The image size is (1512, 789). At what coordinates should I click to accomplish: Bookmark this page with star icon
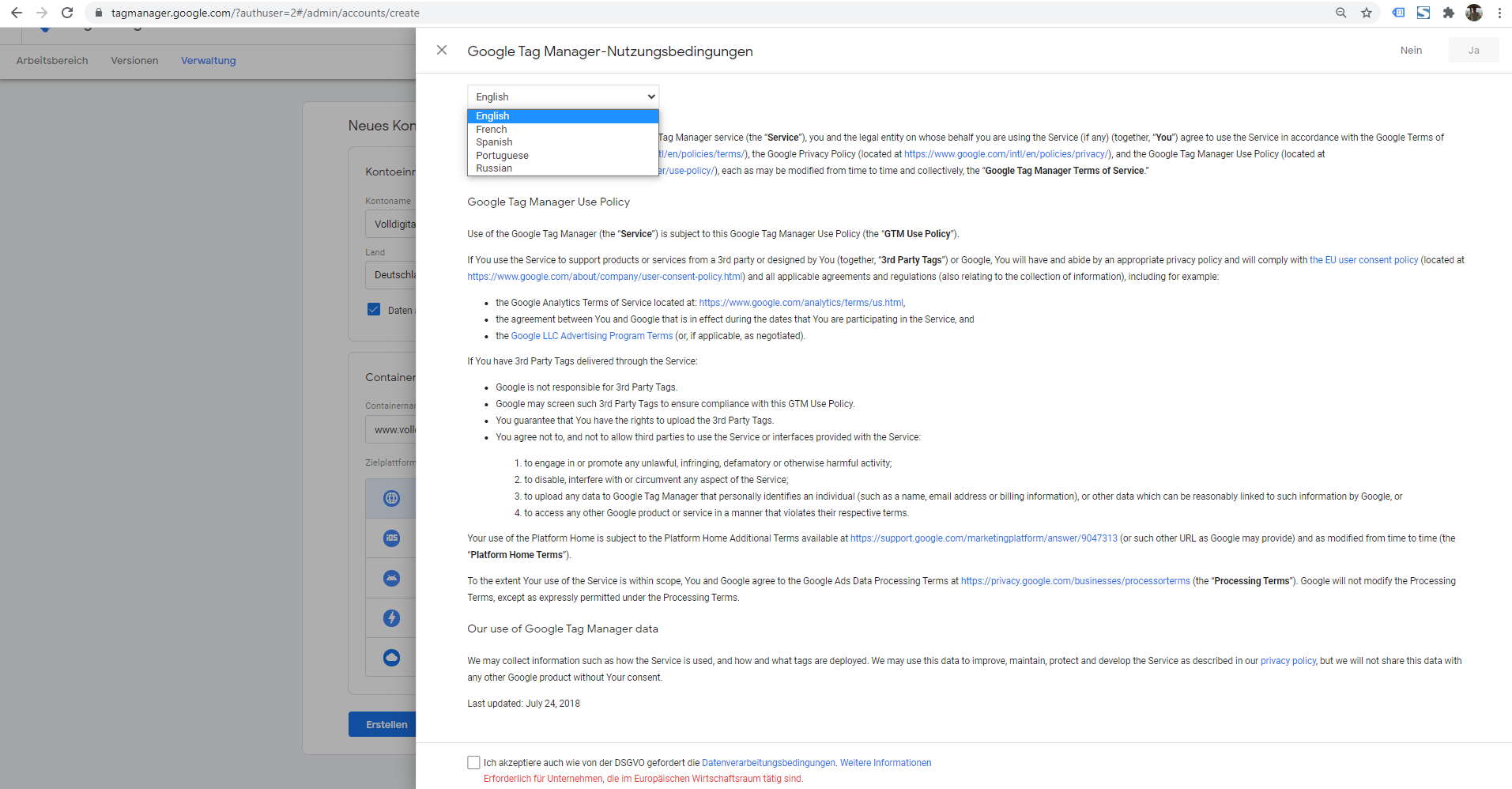tap(1367, 13)
